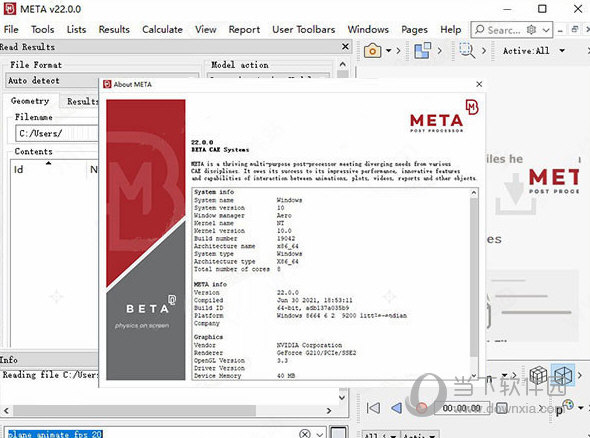Click the red record animation button
The width and height of the screenshot is (590, 438).
coord(421,408)
